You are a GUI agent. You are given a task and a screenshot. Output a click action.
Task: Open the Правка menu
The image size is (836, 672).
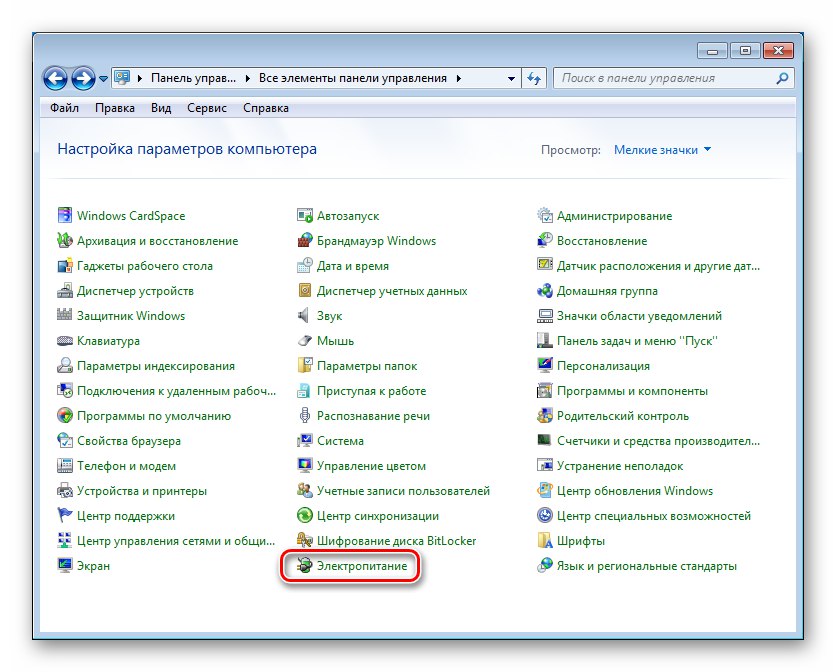click(x=115, y=108)
